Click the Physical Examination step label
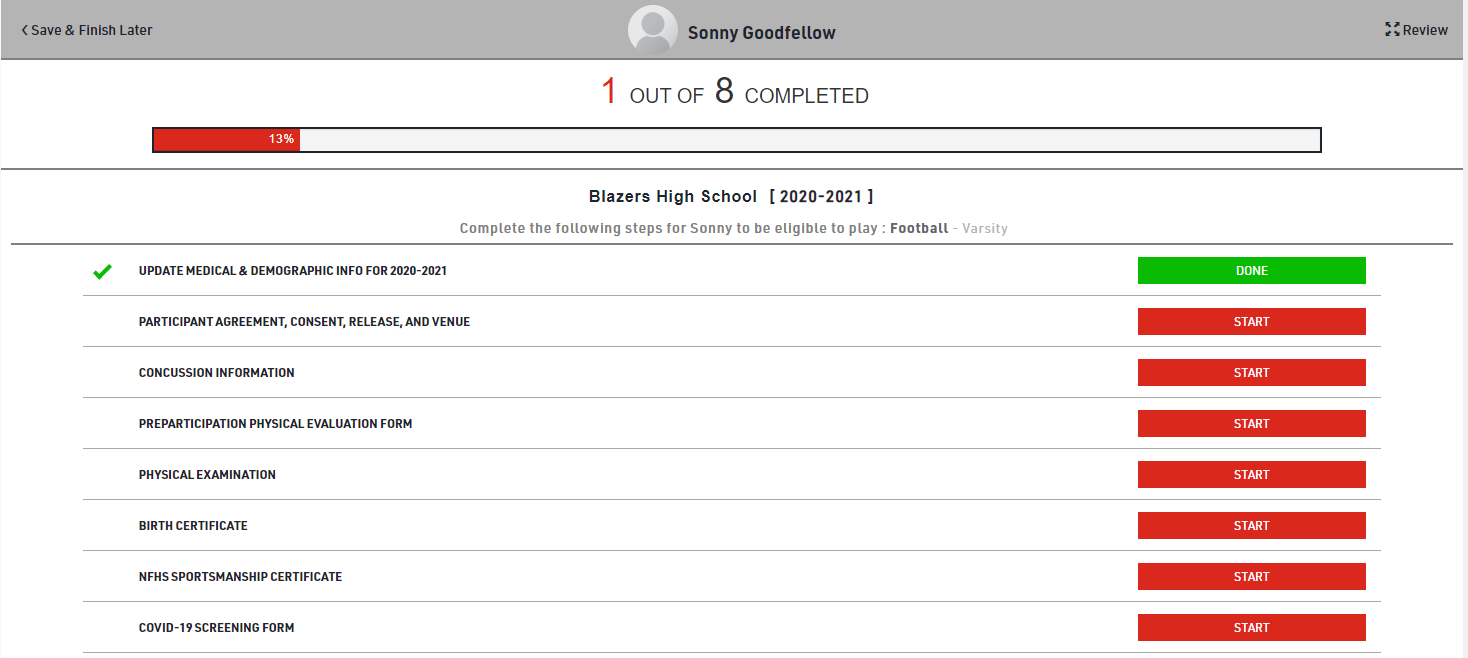This screenshot has height=658, width=1468. point(207,475)
